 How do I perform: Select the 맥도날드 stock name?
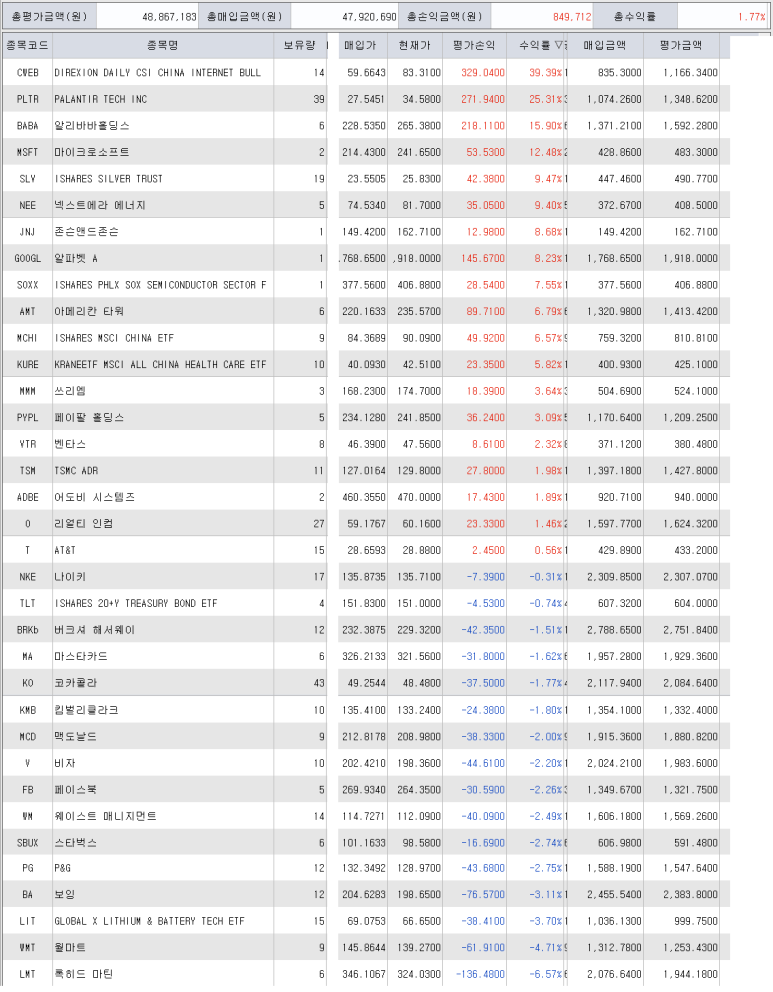click(75, 737)
